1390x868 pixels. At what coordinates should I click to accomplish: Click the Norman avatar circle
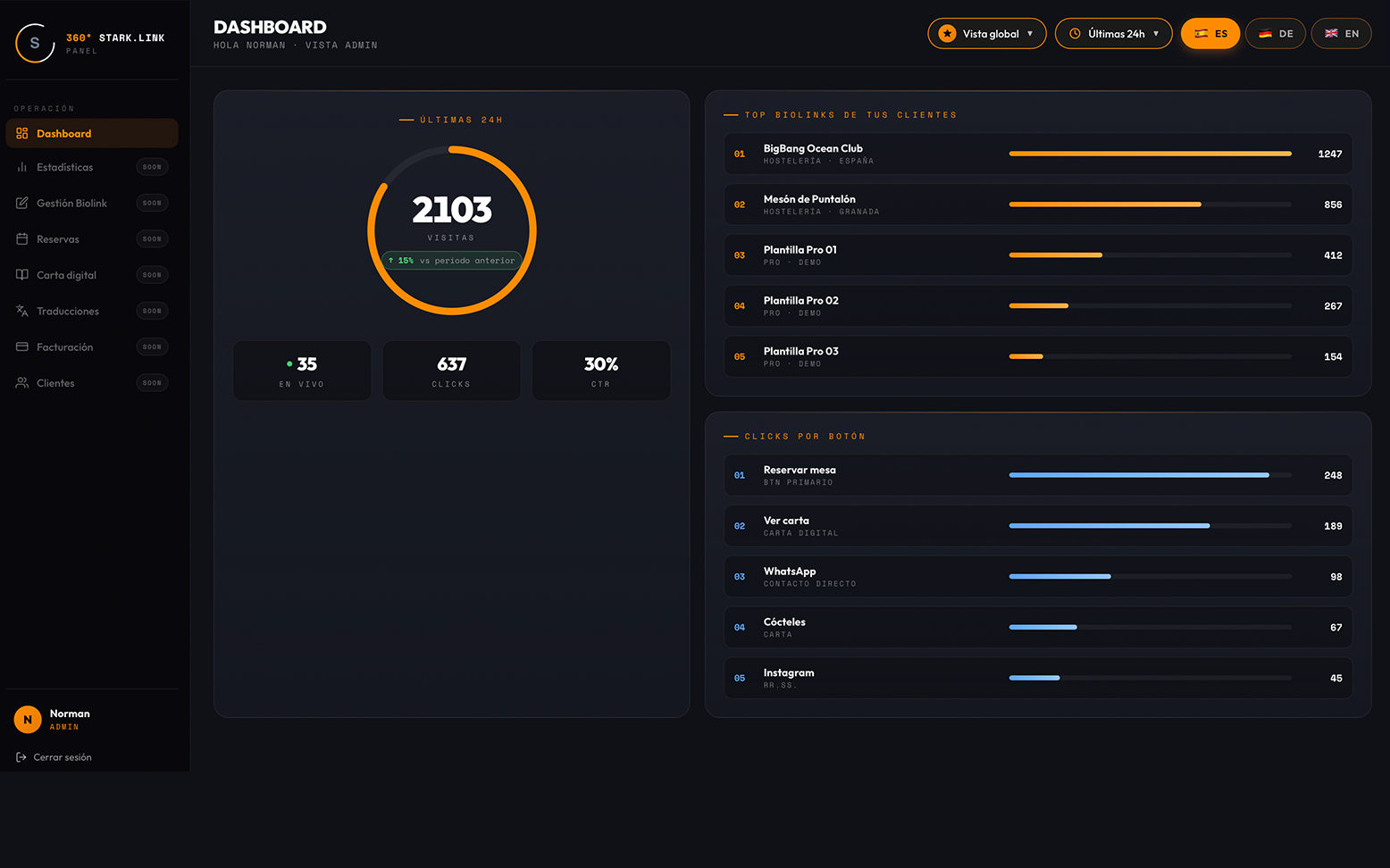point(28,719)
